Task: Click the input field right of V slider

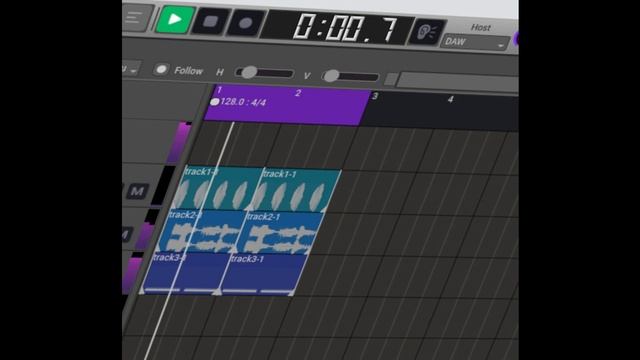Action: pos(457,81)
